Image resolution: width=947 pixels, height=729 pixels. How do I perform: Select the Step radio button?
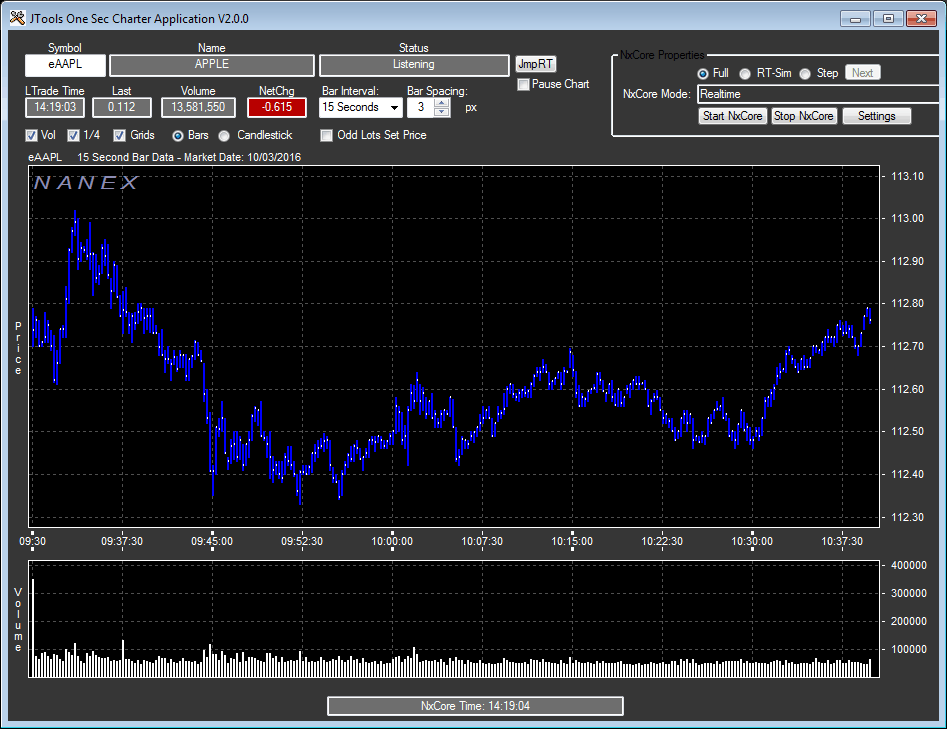coord(805,74)
